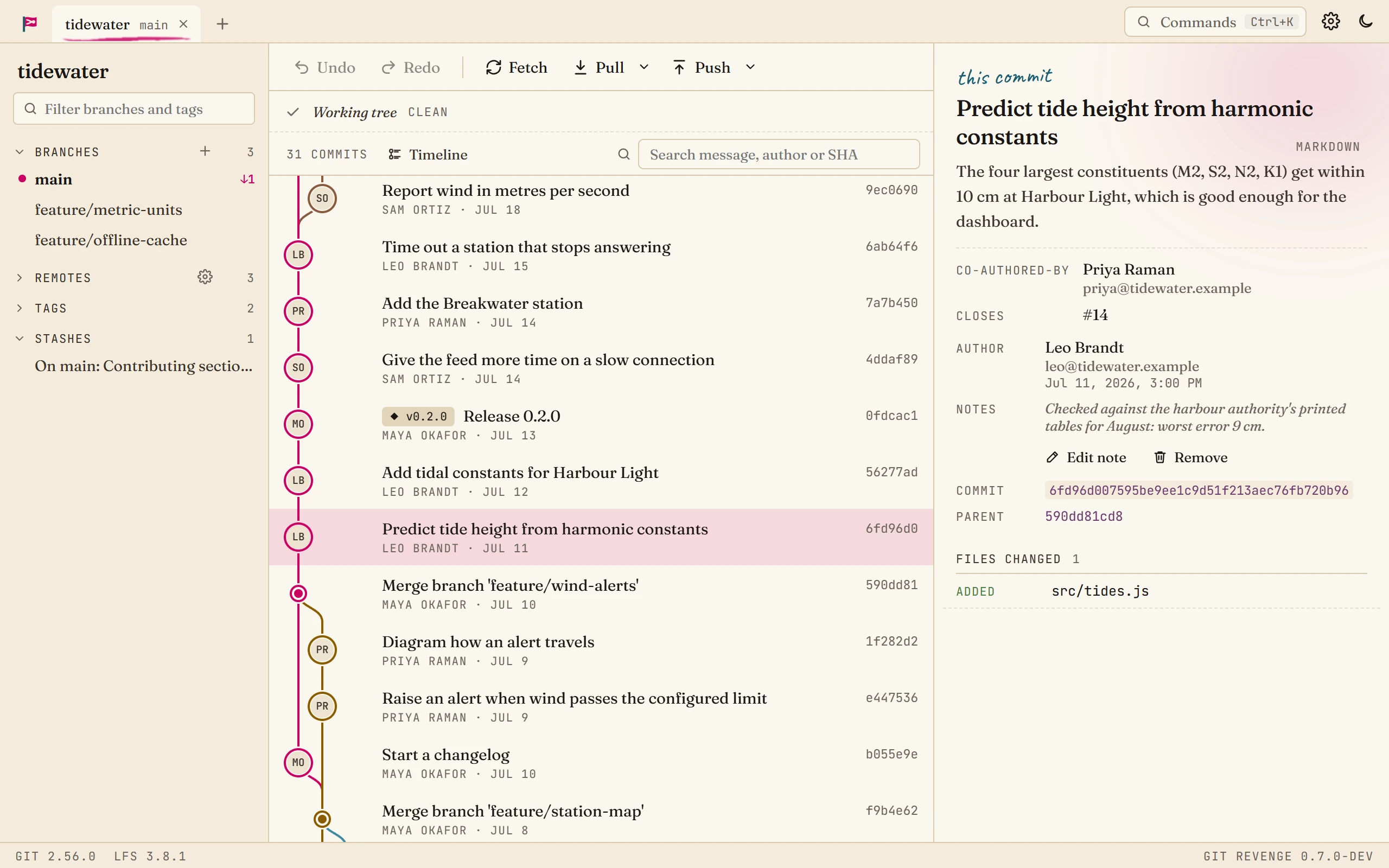The image size is (1389, 868).
Task: Select feature/metric-units branch
Action: [135, 210]
